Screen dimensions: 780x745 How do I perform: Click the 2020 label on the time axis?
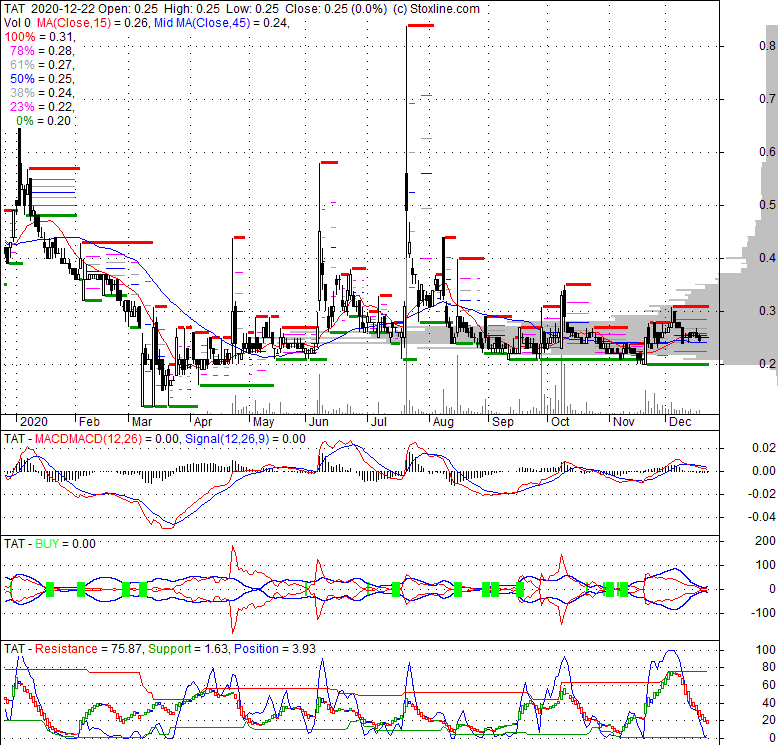[x=34, y=422]
